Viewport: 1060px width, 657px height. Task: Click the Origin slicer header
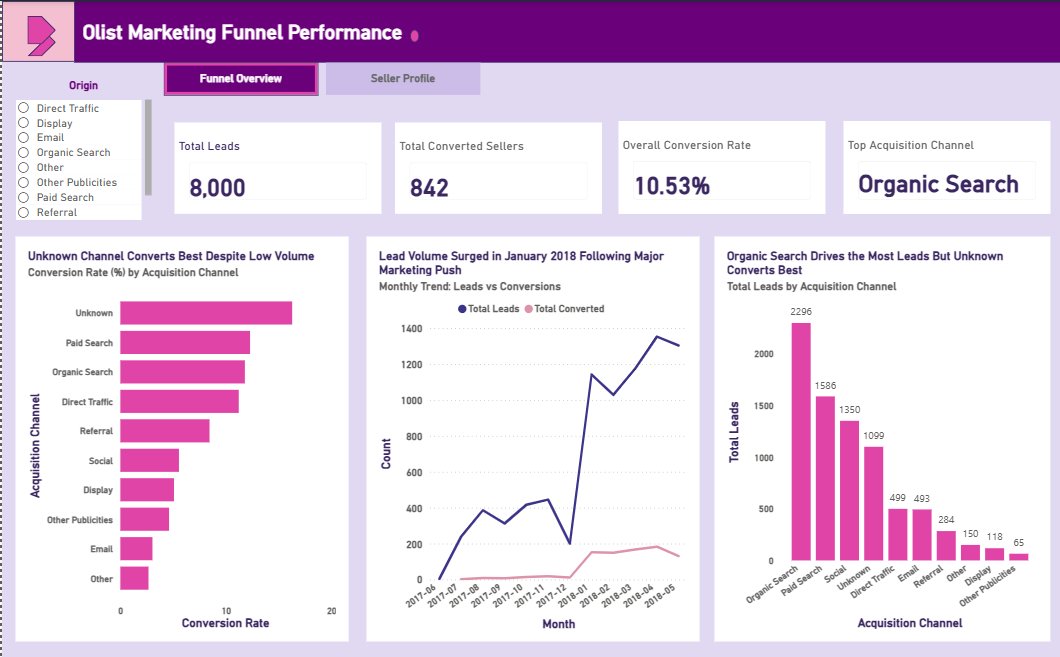pyautogui.click(x=83, y=85)
